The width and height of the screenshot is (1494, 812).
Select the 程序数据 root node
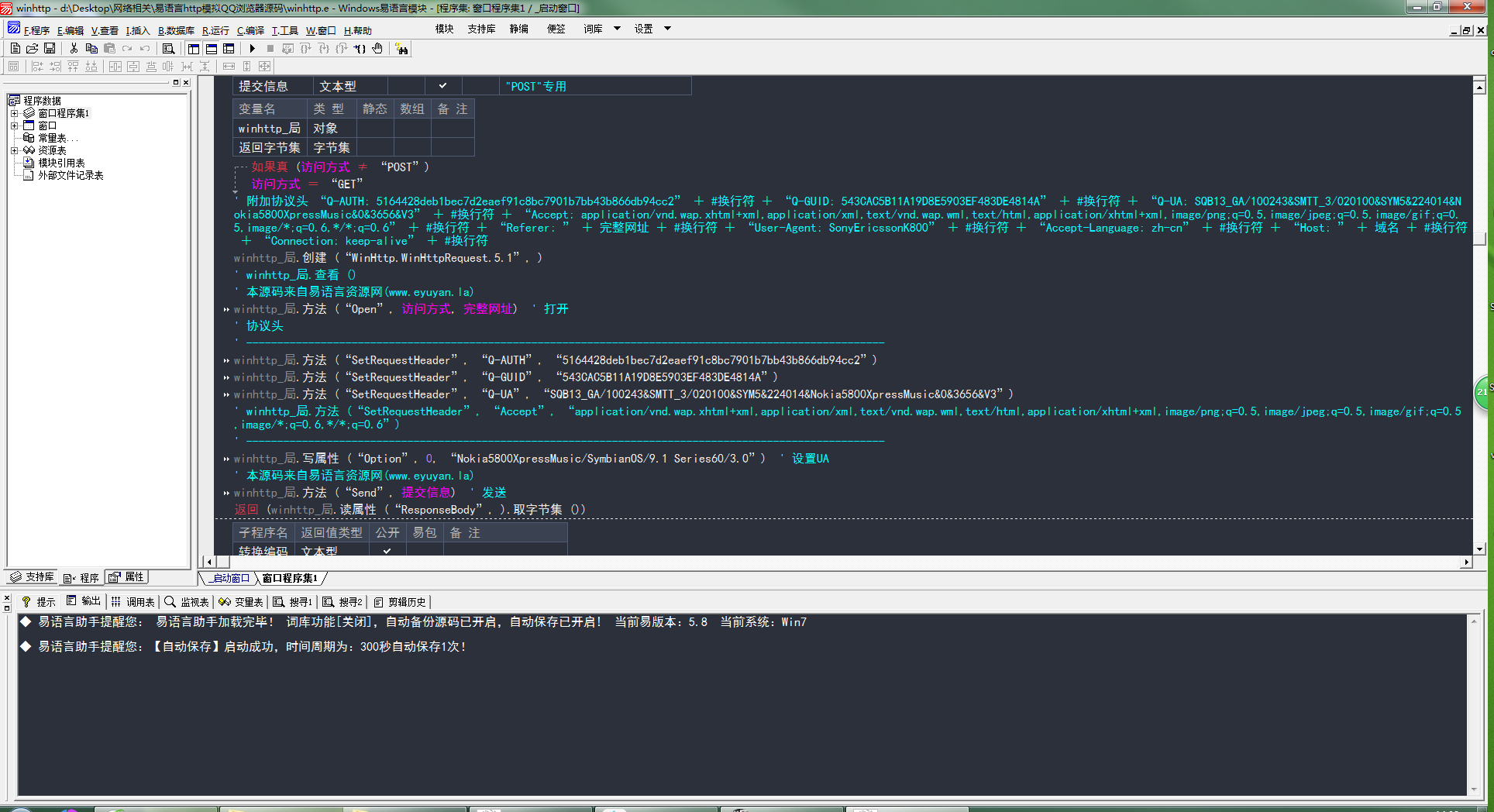coord(42,101)
